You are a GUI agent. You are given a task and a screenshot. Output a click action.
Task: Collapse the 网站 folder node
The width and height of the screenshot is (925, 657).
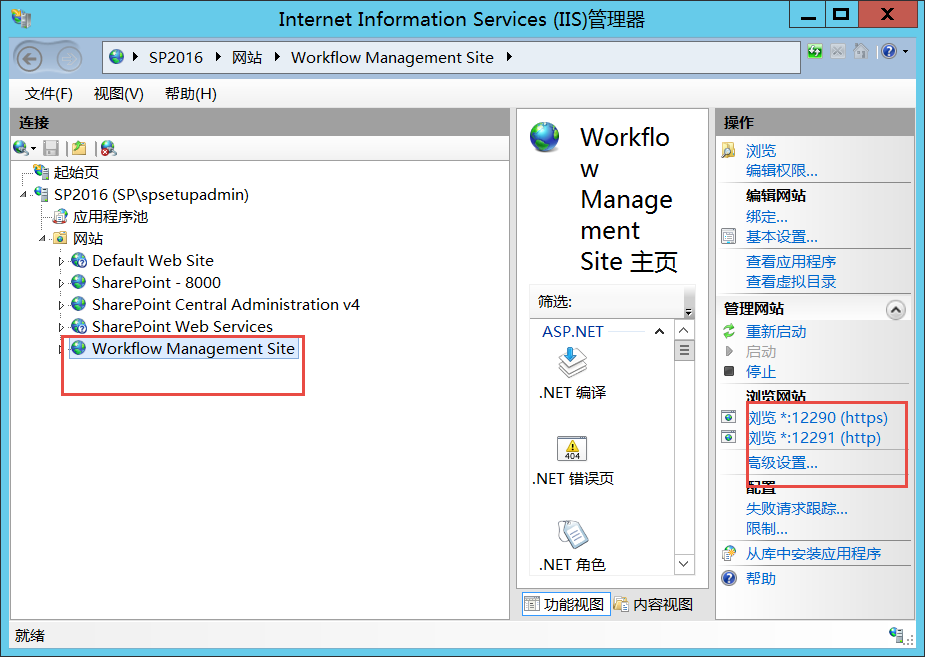click(42, 238)
